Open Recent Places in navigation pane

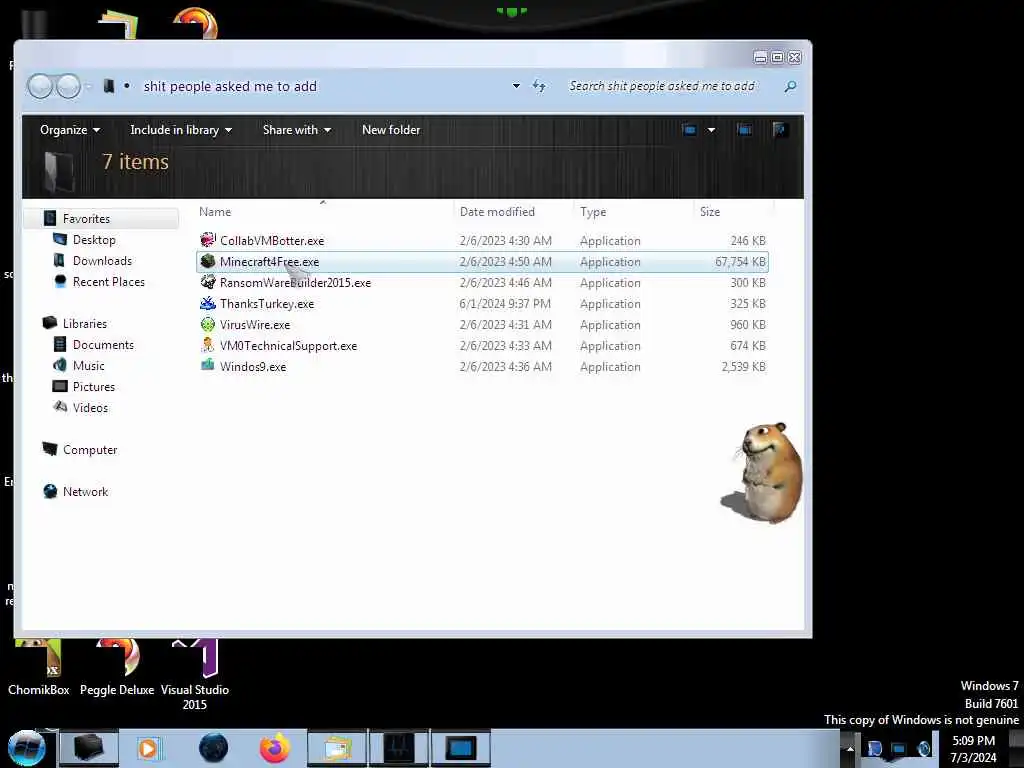tap(109, 281)
